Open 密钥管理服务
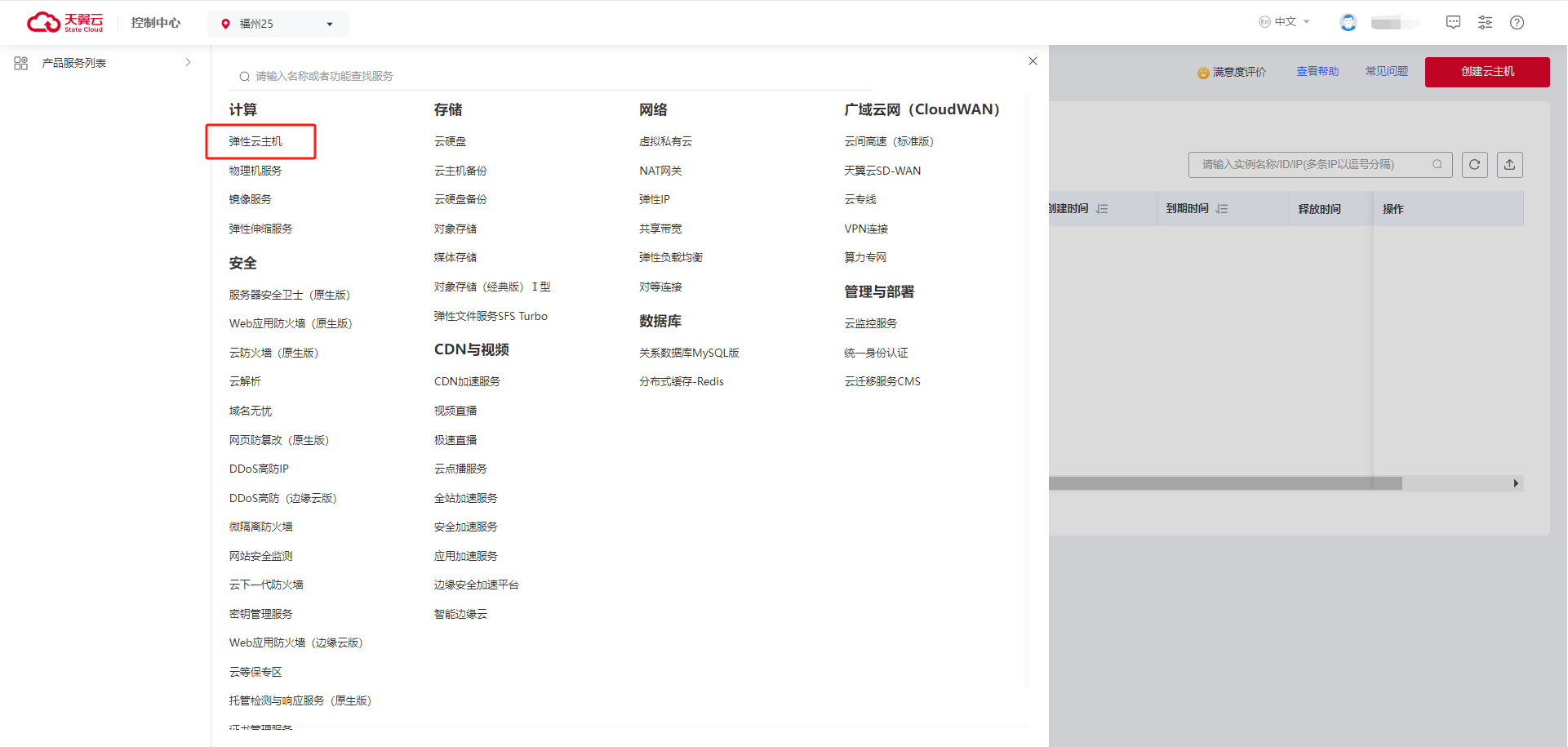Screen dimensions: 1568x747 (260, 614)
